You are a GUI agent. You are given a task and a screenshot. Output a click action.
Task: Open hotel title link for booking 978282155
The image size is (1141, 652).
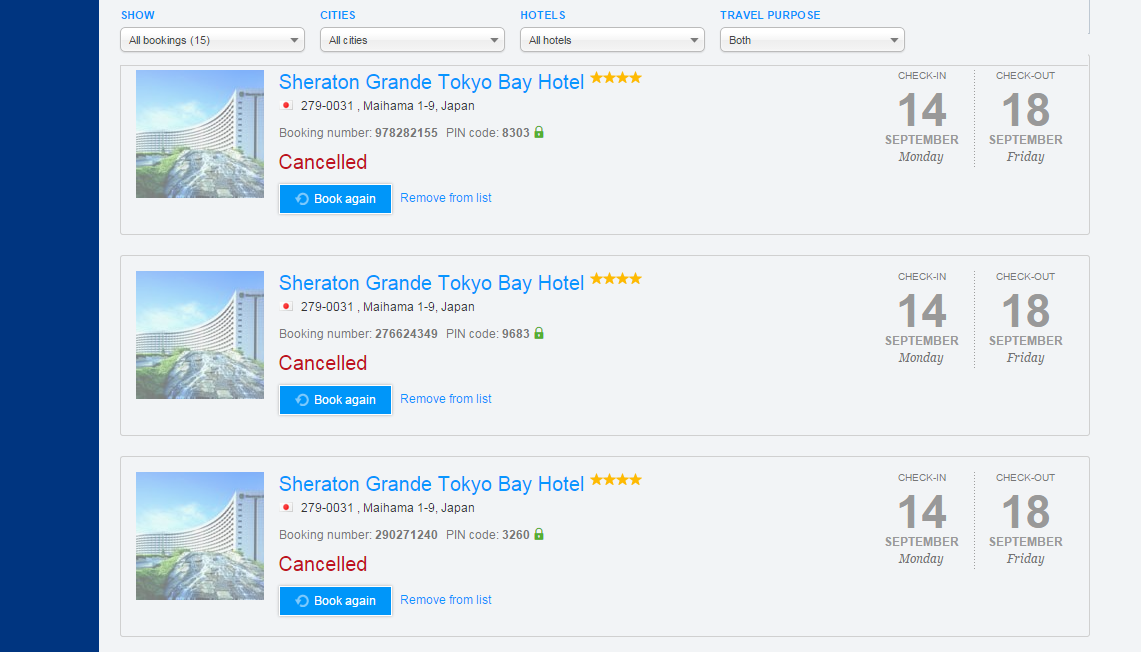[432, 82]
